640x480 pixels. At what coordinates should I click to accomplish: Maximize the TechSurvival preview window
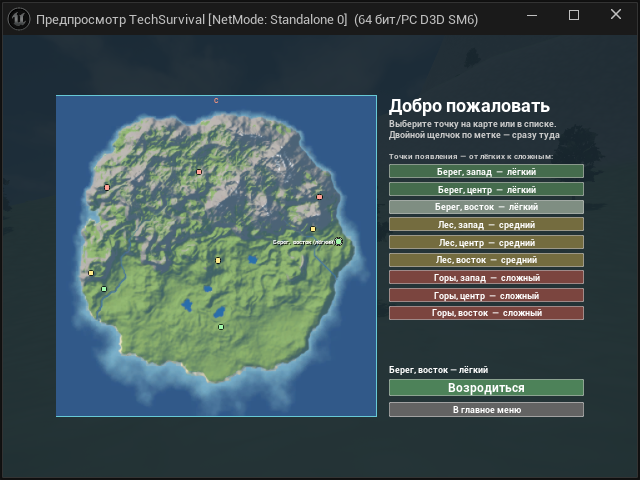click(x=574, y=16)
